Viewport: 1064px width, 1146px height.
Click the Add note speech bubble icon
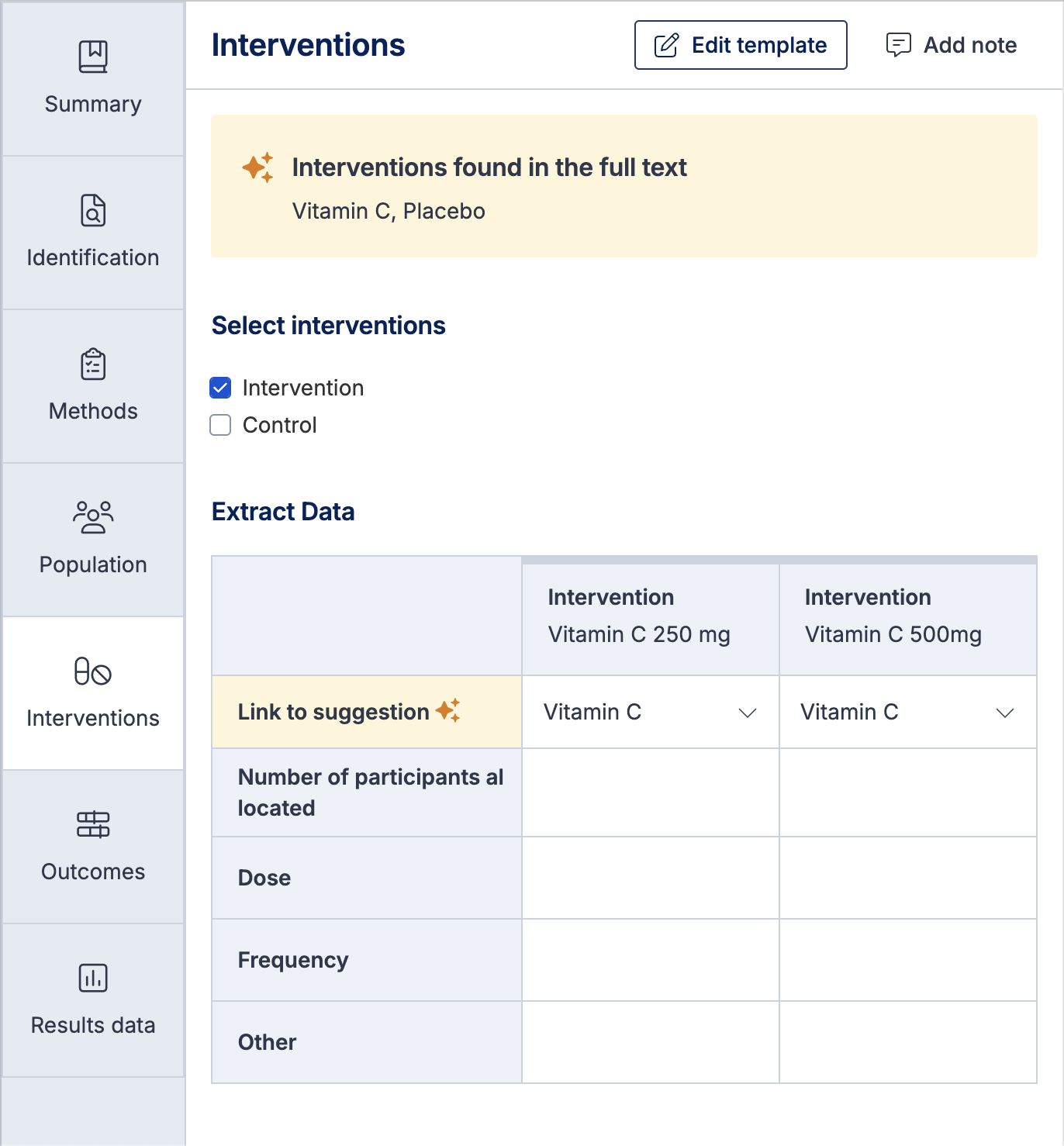(898, 45)
